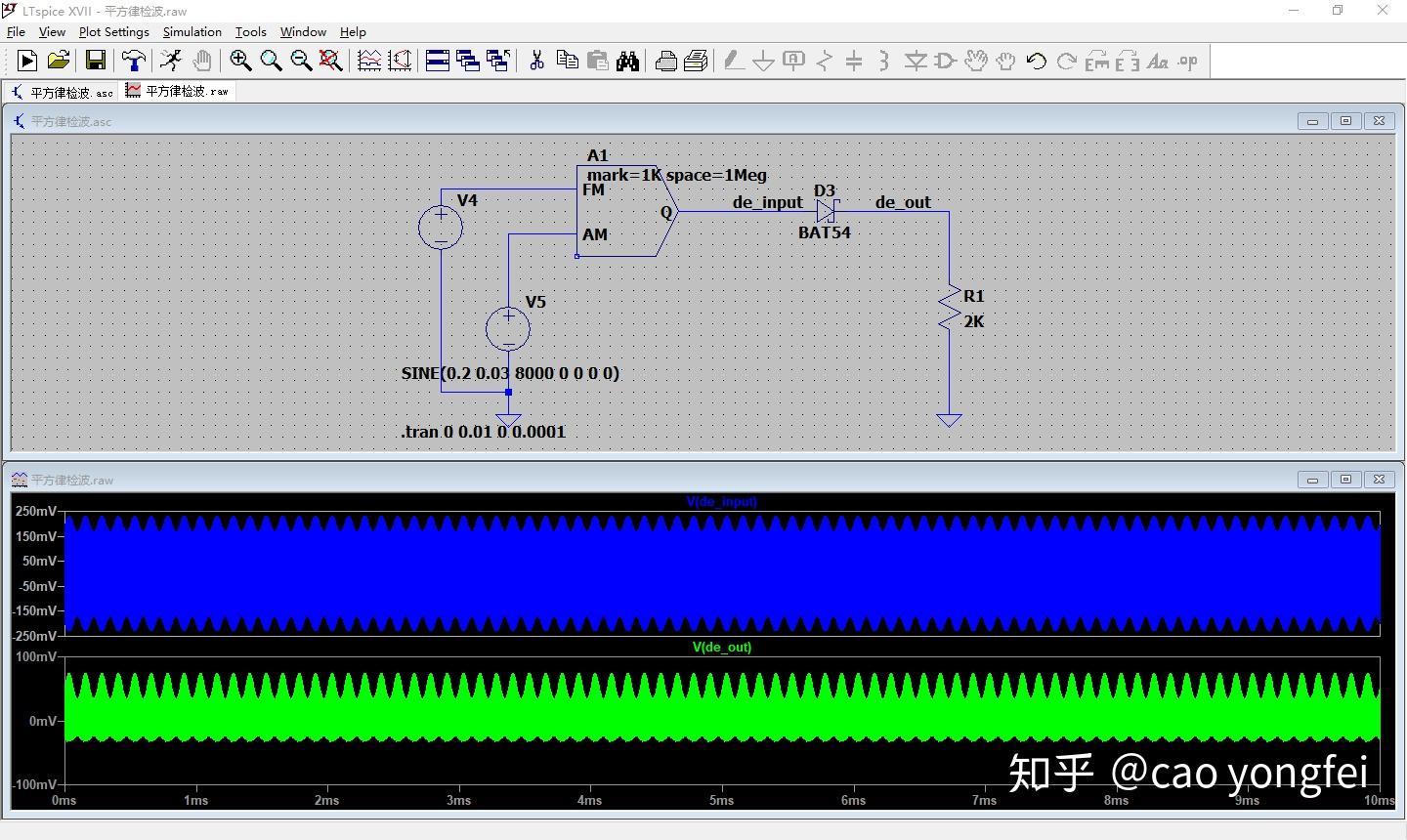Maximize the 平方律检波.asc schematic window

(1345, 121)
